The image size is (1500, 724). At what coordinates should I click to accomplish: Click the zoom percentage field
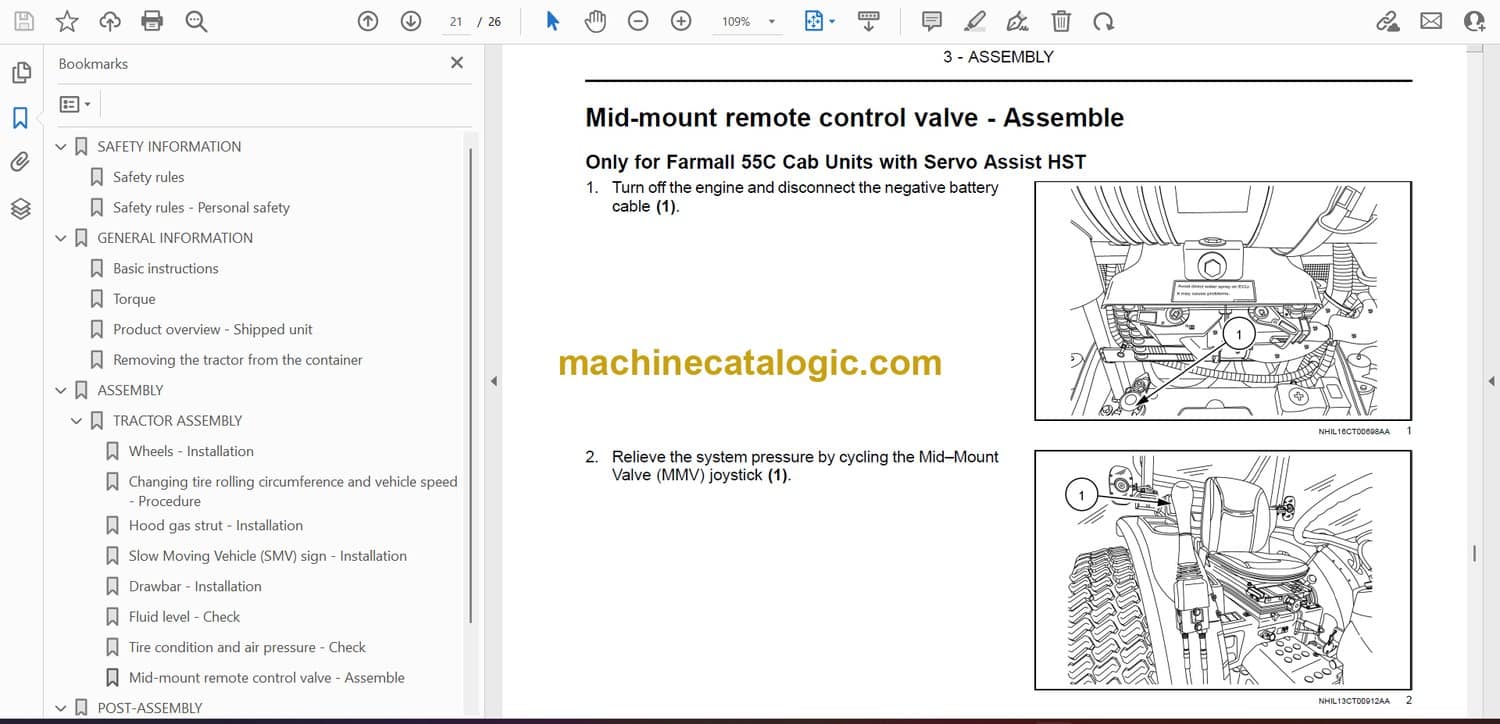click(736, 21)
